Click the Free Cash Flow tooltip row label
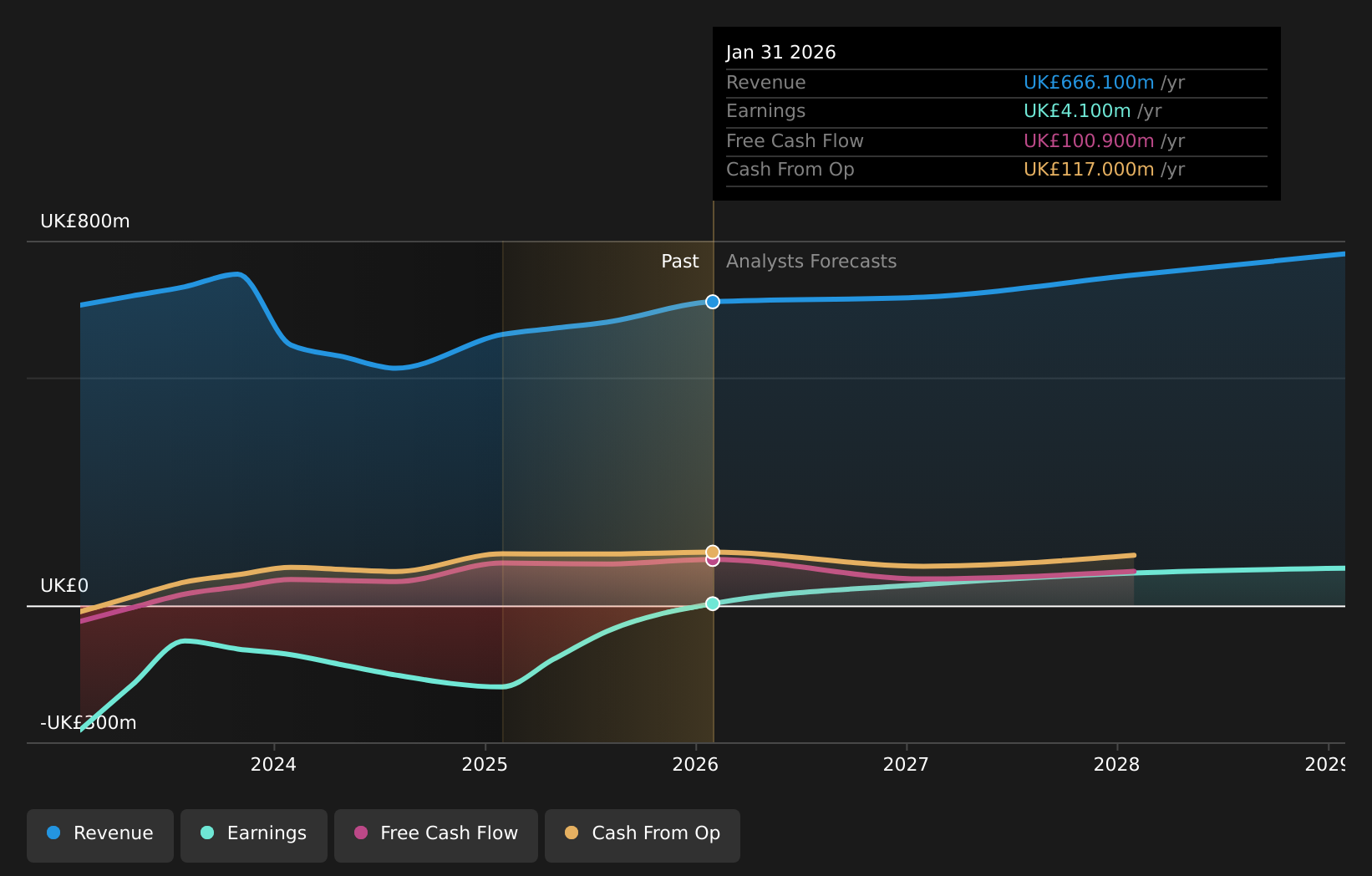This screenshot has width=1372, height=876. click(x=795, y=141)
